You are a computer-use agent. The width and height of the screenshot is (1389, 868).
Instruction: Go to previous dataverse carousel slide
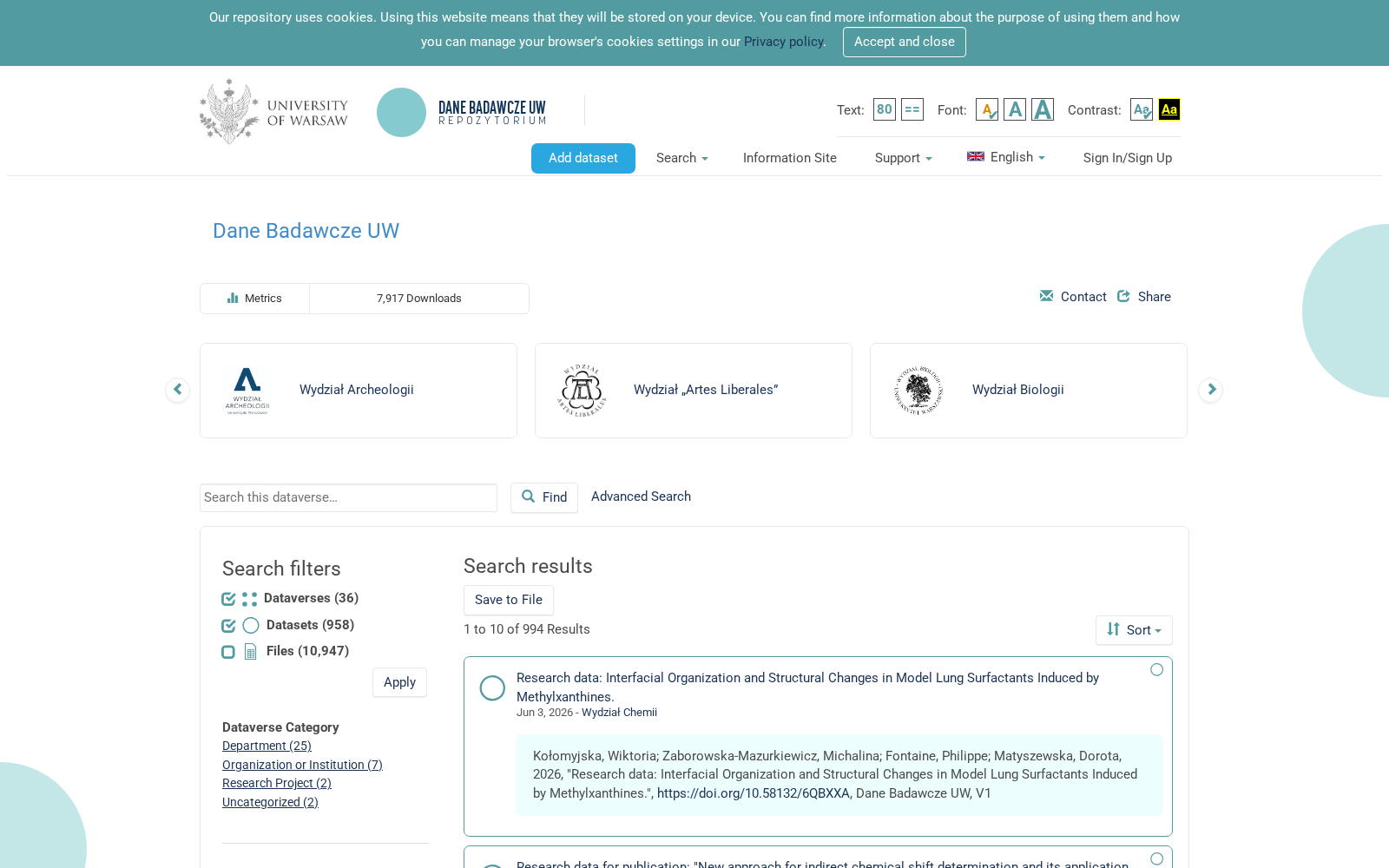pyautogui.click(x=177, y=390)
